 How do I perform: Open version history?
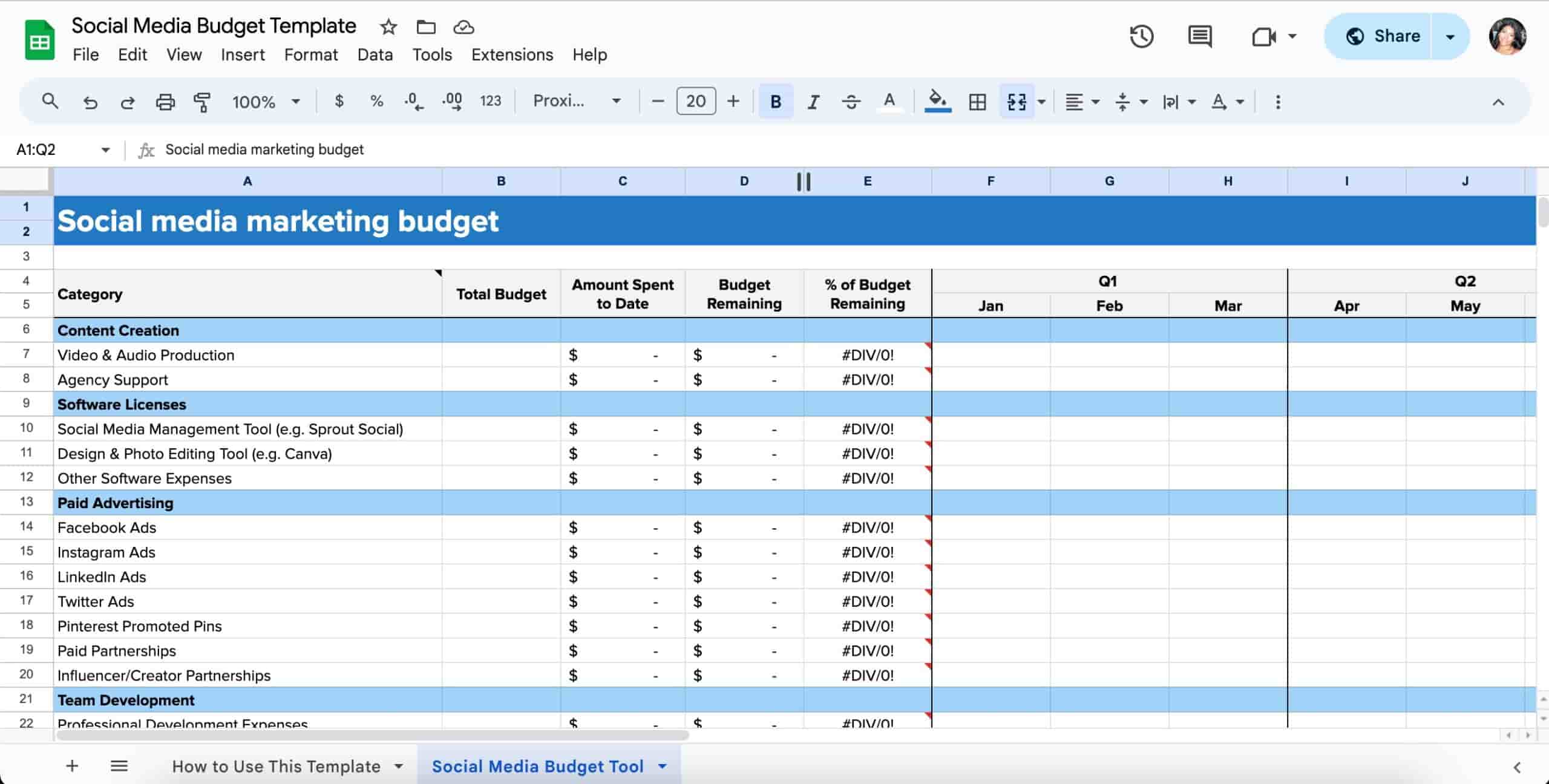[1142, 36]
